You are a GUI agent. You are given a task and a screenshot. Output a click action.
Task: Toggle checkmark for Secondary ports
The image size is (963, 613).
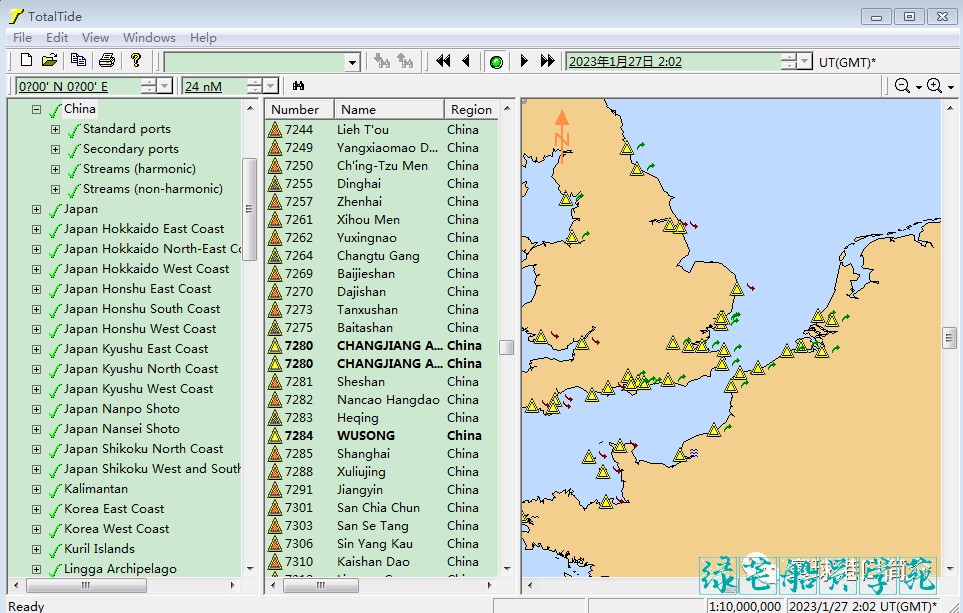point(74,150)
